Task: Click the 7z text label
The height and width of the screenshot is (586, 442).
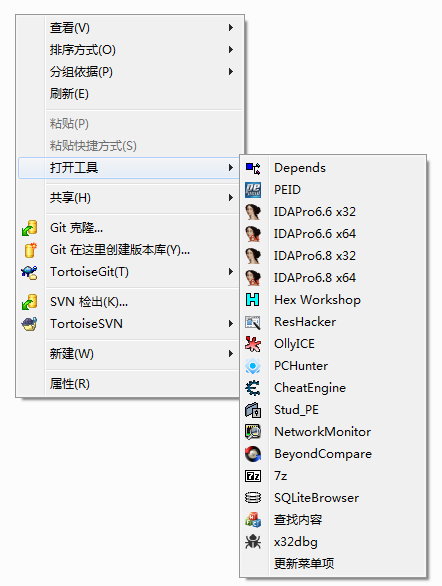Action: (x=281, y=476)
